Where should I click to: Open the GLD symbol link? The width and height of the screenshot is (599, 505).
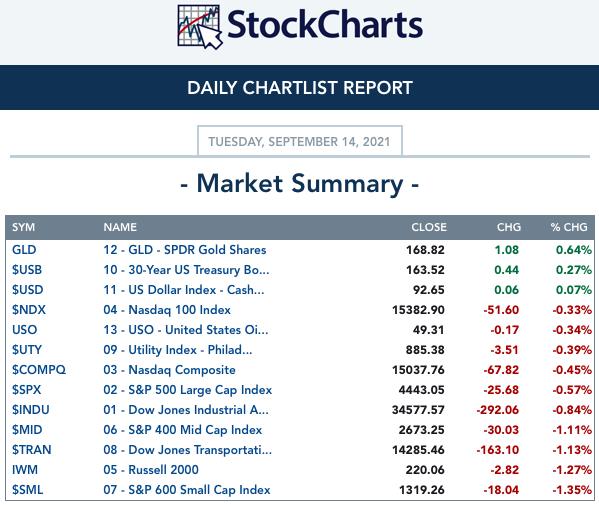[24, 250]
